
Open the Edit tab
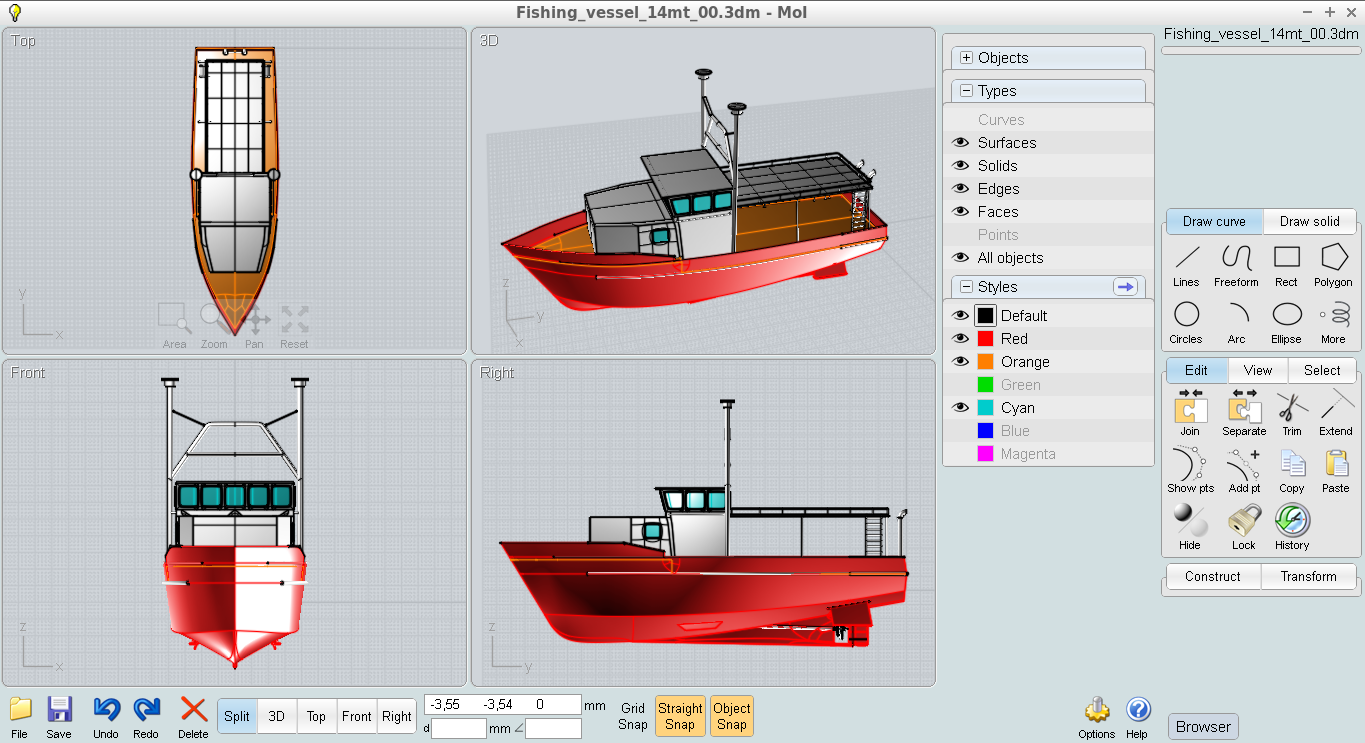coord(1197,370)
